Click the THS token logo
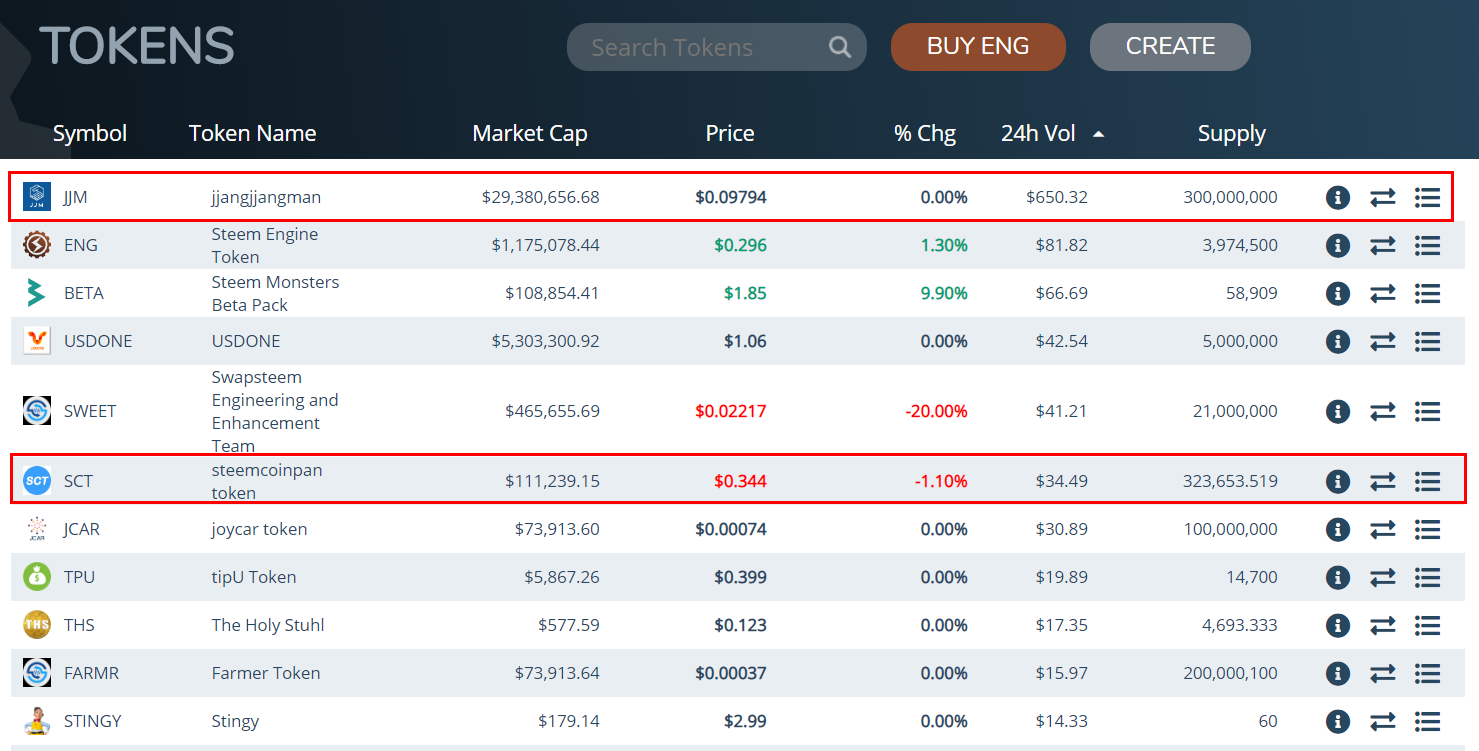Viewport: 1479px width, 751px height. [37, 625]
